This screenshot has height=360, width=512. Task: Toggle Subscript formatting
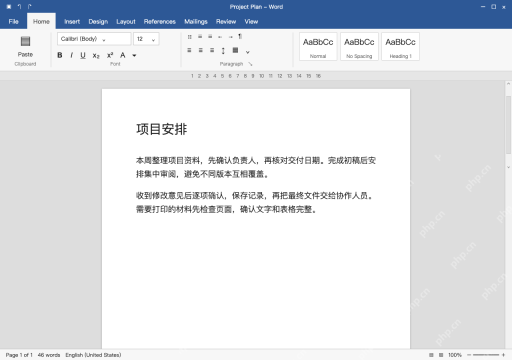[x=96, y=56]
